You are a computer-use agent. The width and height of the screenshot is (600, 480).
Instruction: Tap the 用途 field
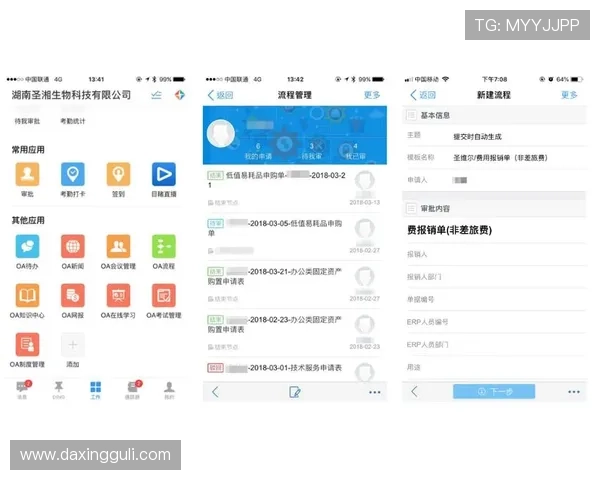(x=494, y=367)
